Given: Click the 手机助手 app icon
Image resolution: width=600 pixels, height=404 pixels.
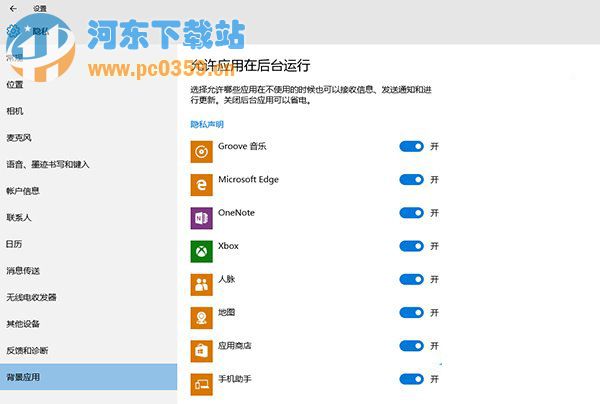Looking at the screenshot, I should pyautogui.click(x=202, y=384).
